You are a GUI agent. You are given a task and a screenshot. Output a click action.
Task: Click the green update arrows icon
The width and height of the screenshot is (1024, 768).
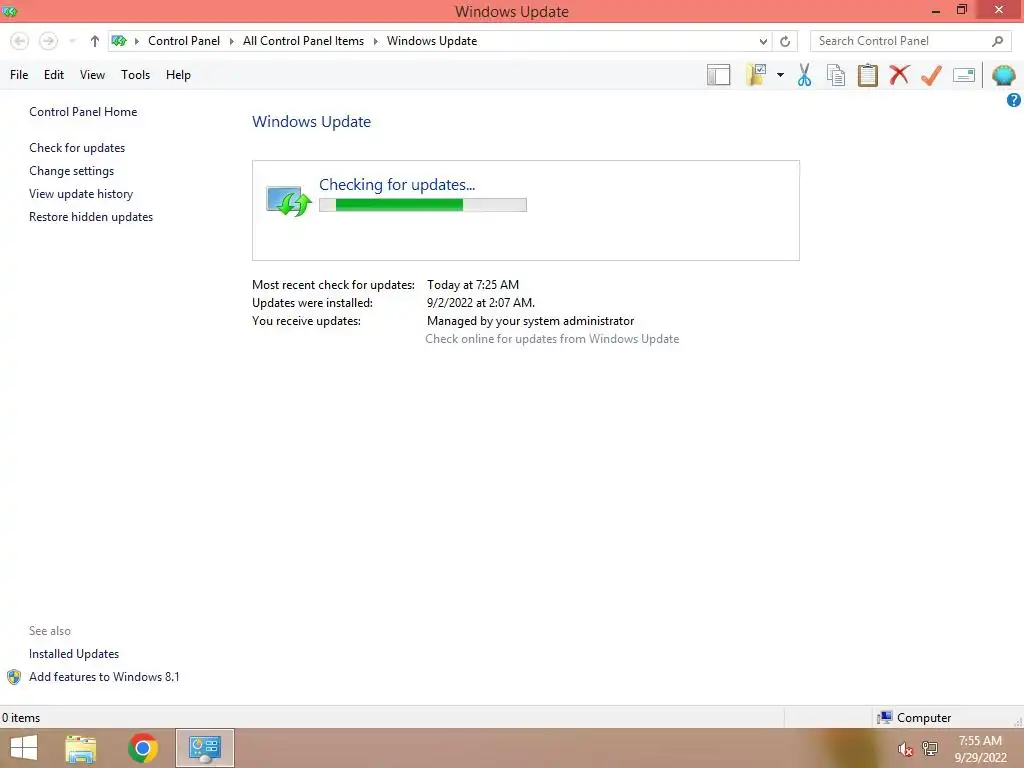pos(288,201)
